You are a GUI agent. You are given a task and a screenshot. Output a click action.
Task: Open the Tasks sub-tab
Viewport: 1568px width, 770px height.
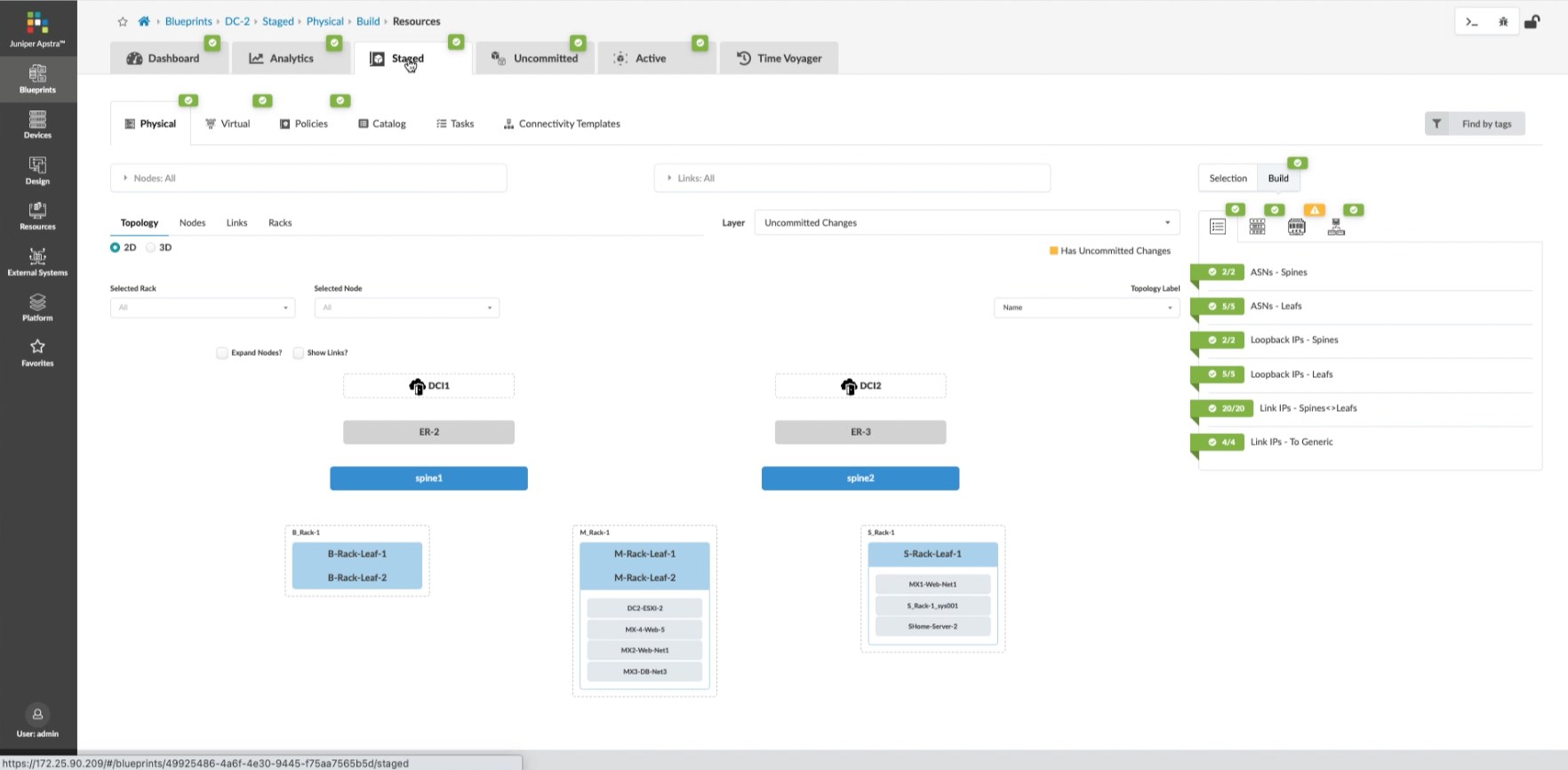pos(455,124)
